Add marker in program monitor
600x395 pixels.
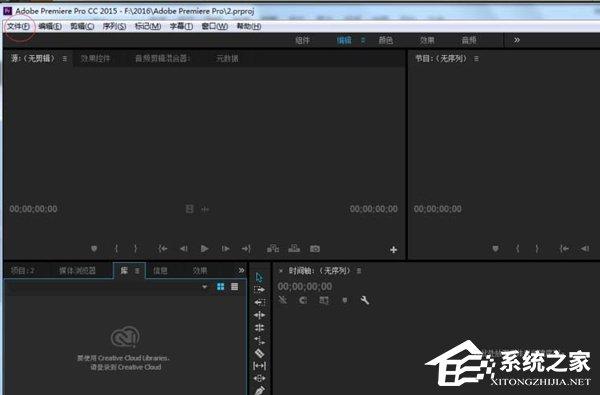click(496, 249)
